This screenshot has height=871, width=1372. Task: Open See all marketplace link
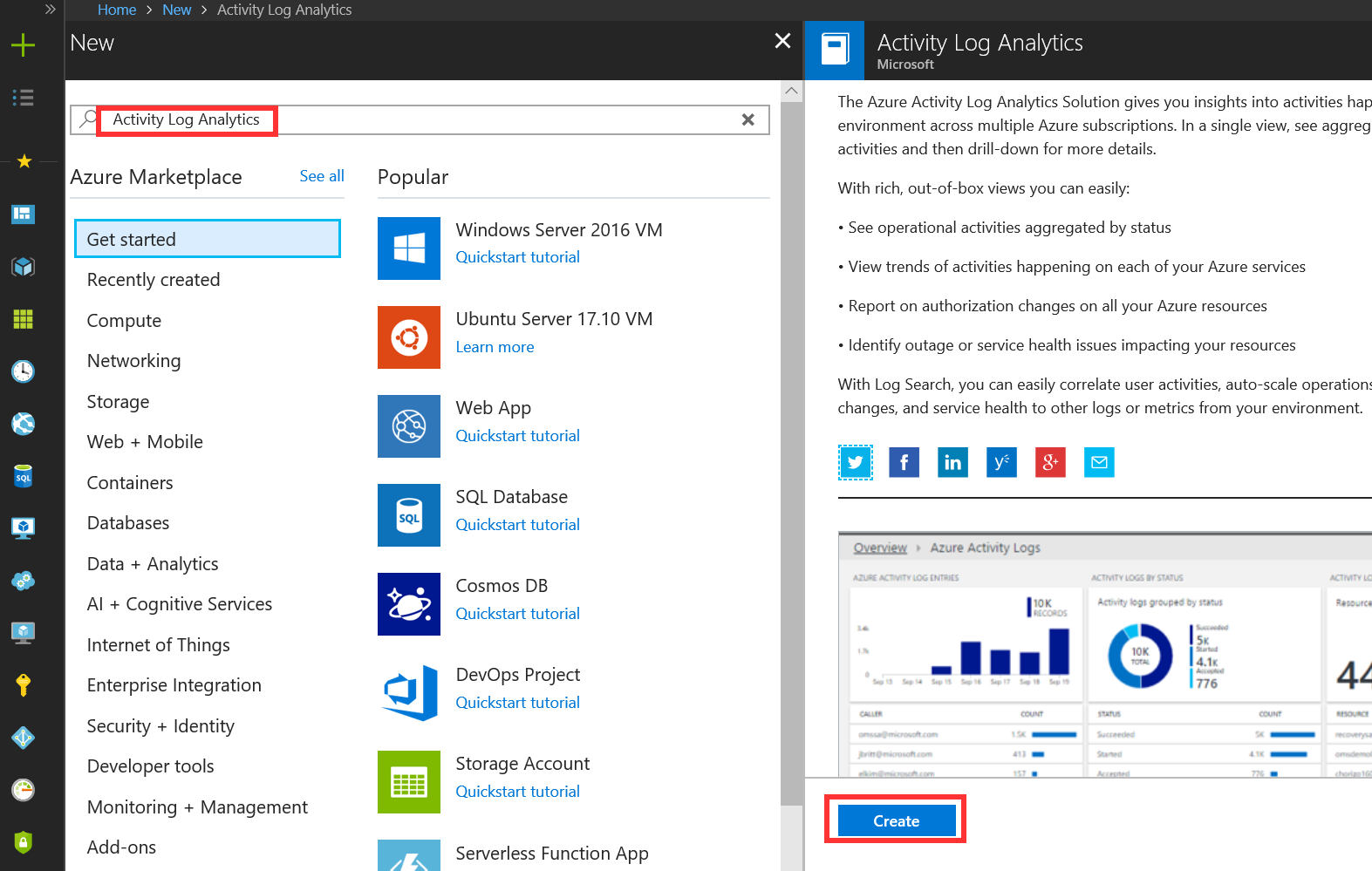(322, 176)
